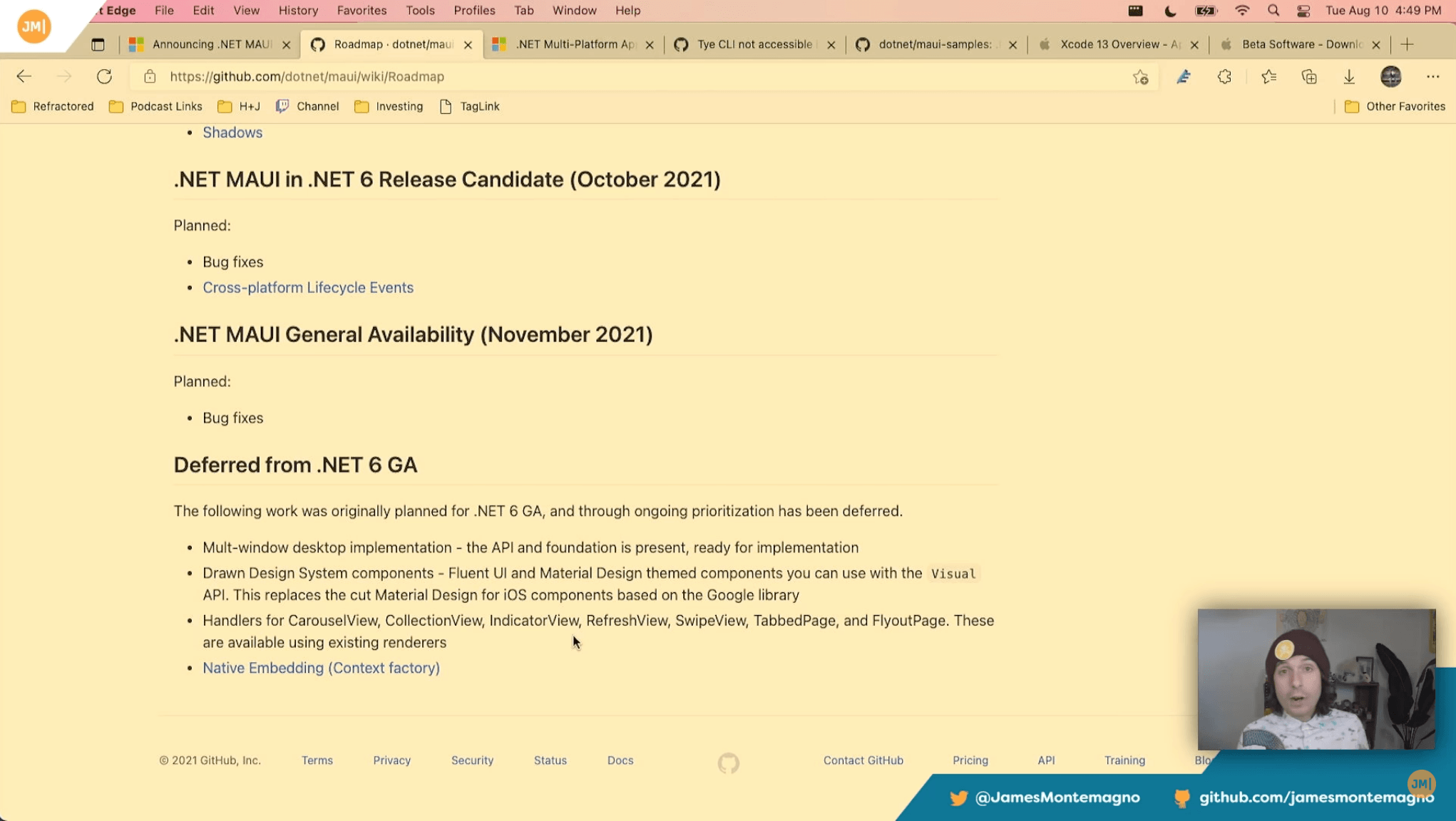1456x821 pixels.
Task: Add this page to favorites star
Action: pyautogui.click(x=1140, y=77)
